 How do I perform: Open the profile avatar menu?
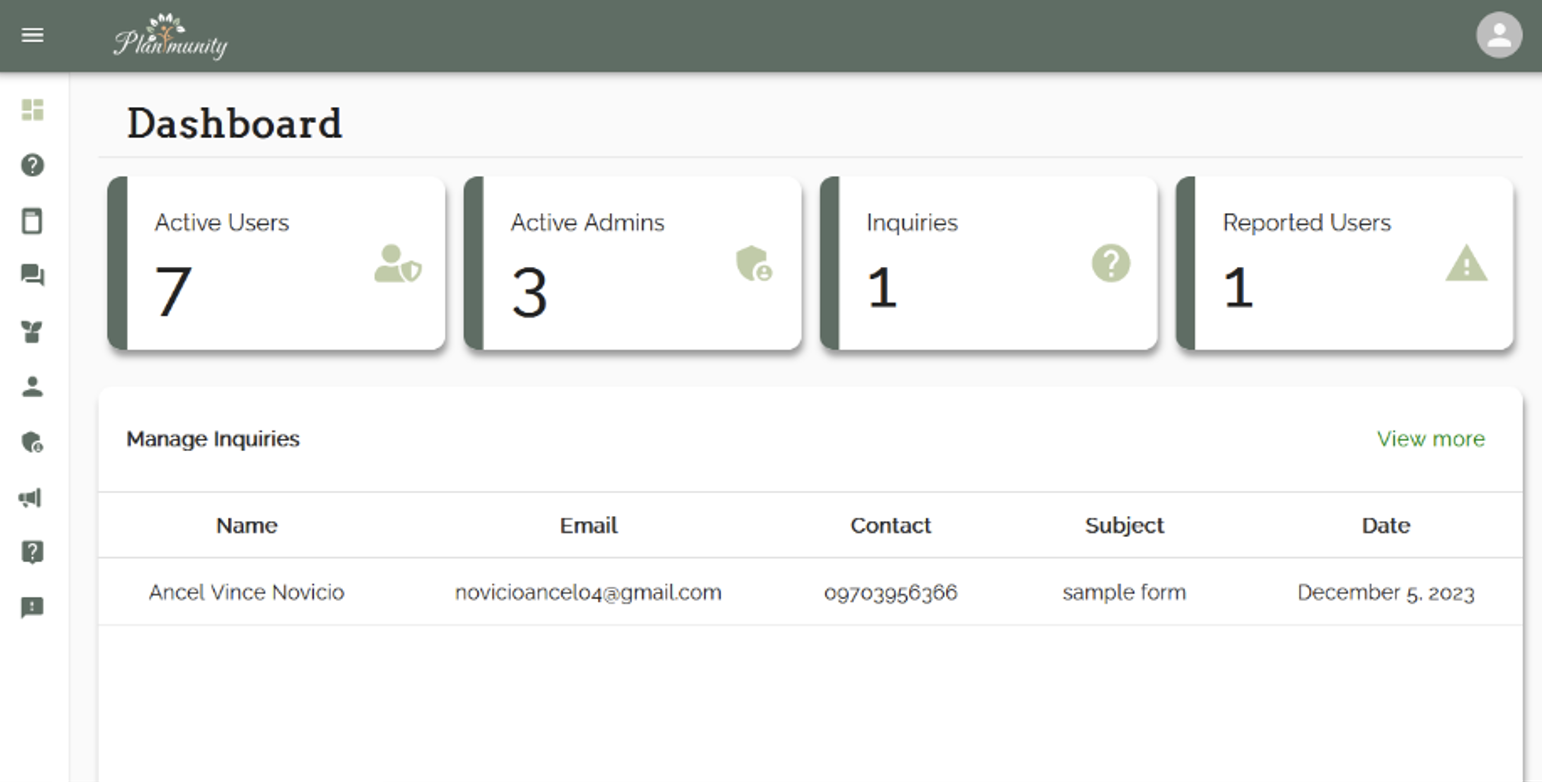point(1497,34)
